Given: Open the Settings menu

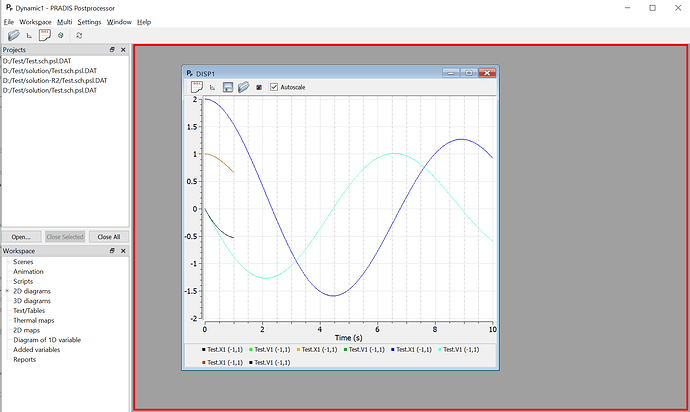Looking at the screenshot, I should click(89, 22).
